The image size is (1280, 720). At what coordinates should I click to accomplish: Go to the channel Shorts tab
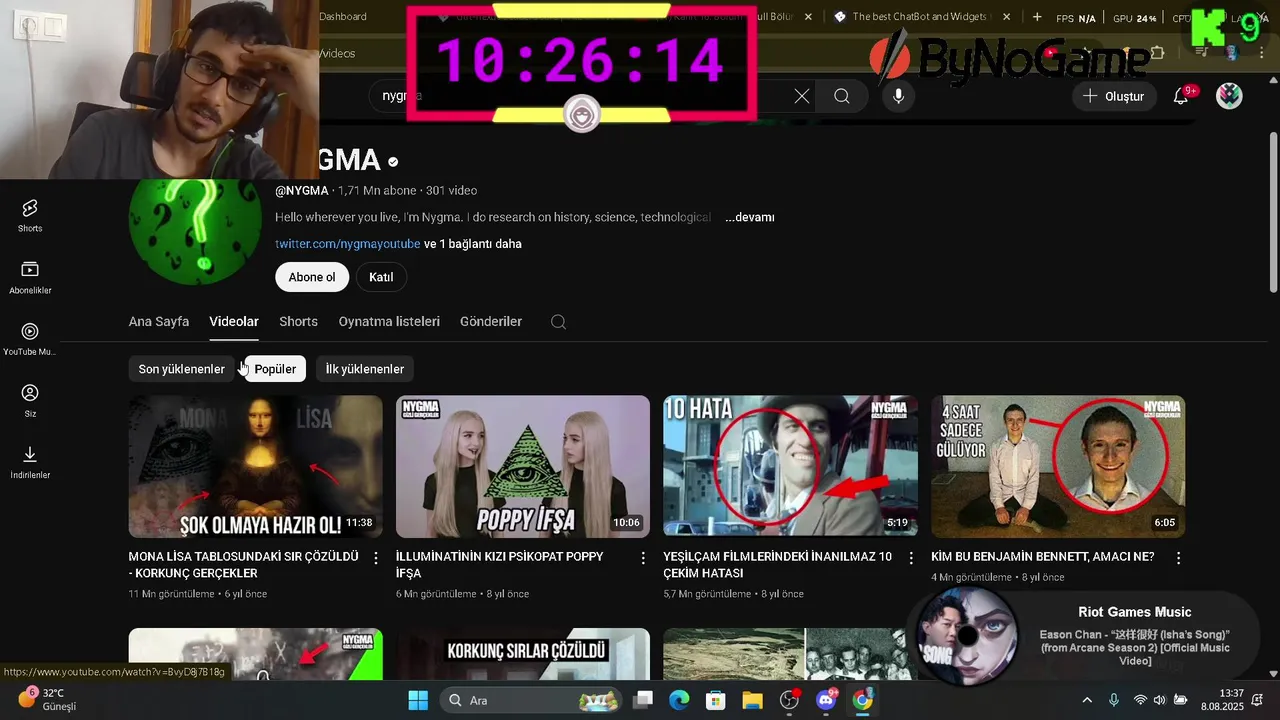point(298,321)
